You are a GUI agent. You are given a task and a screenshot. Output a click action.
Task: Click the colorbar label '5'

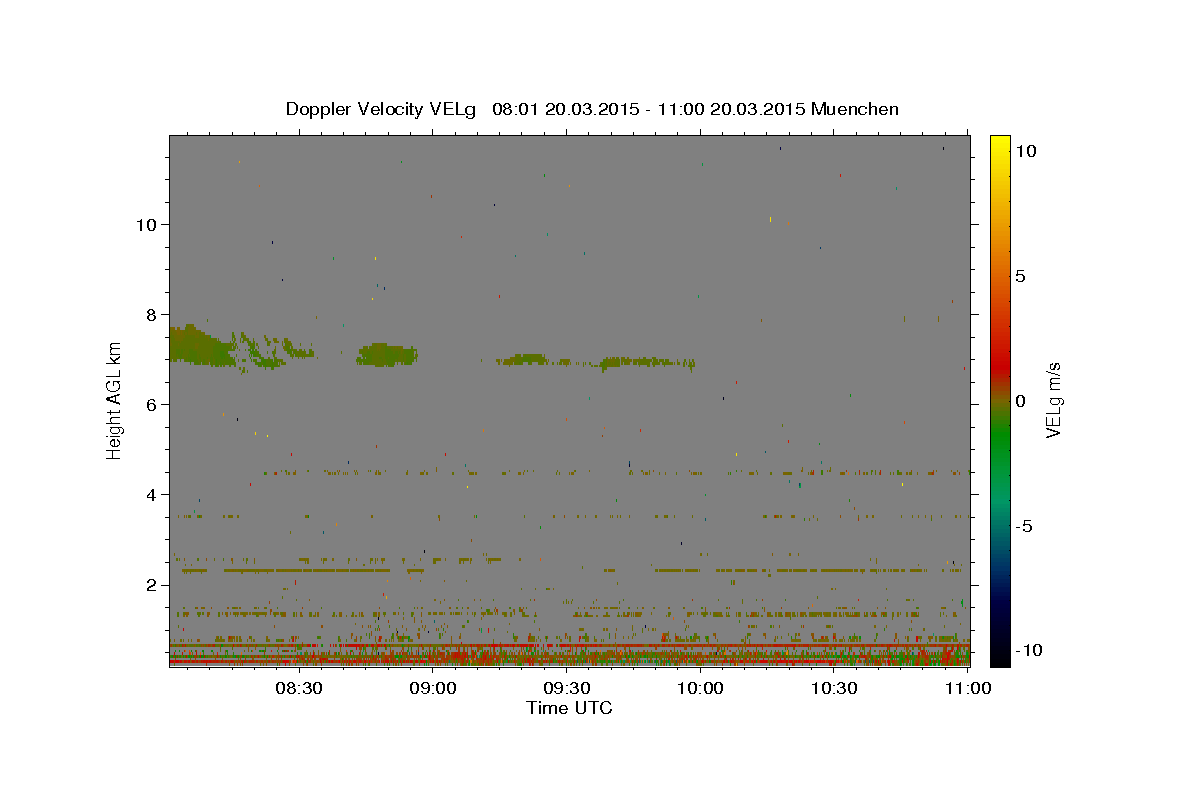1020,276
